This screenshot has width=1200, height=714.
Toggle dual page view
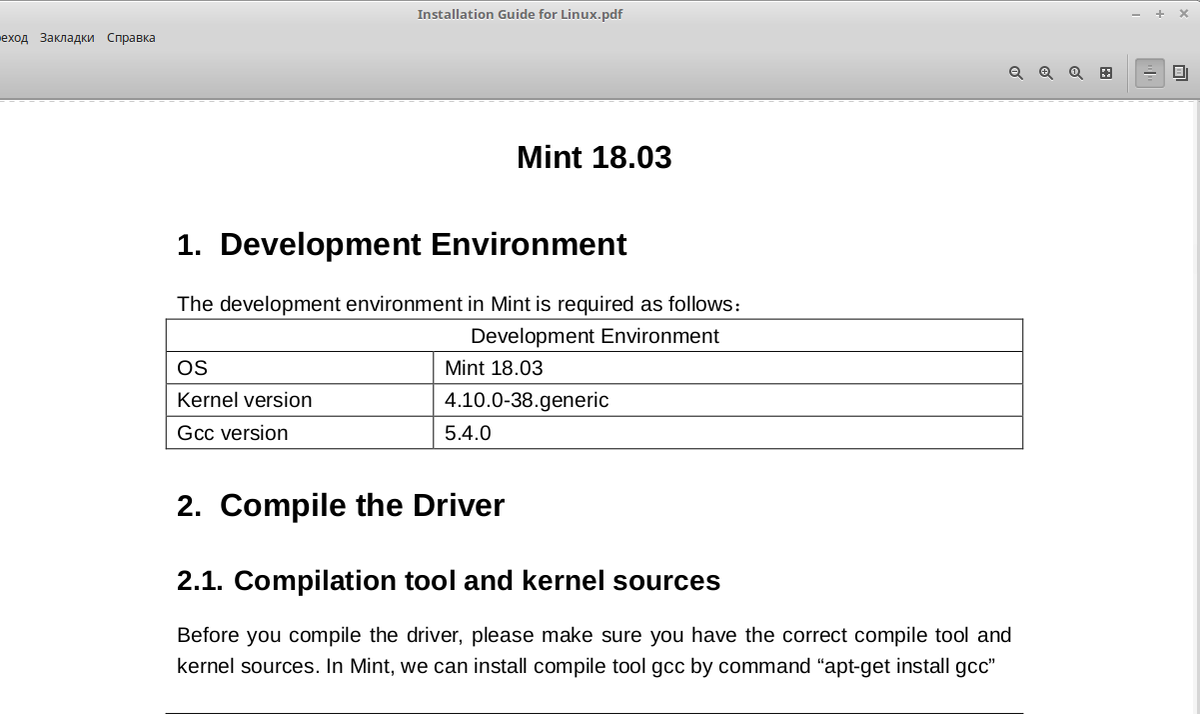(1180, 73)
